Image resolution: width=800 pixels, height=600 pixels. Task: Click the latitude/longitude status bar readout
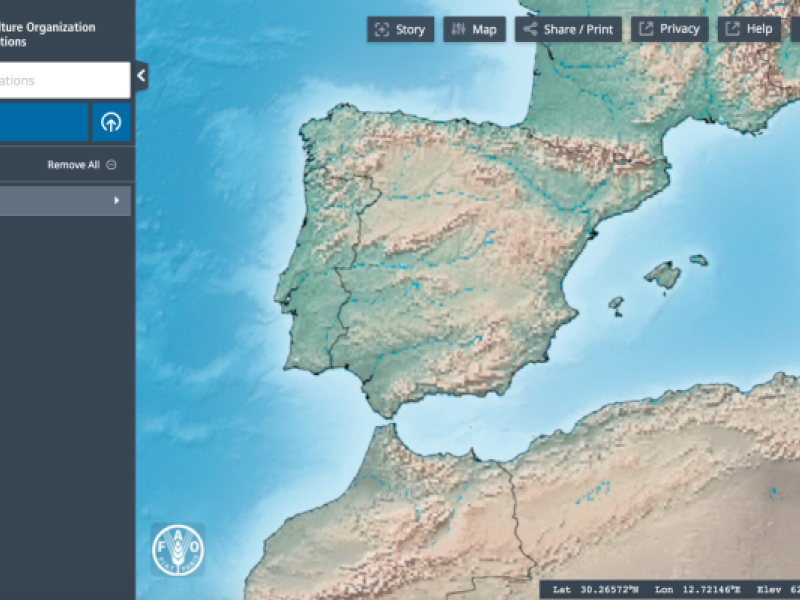point(669,590)
